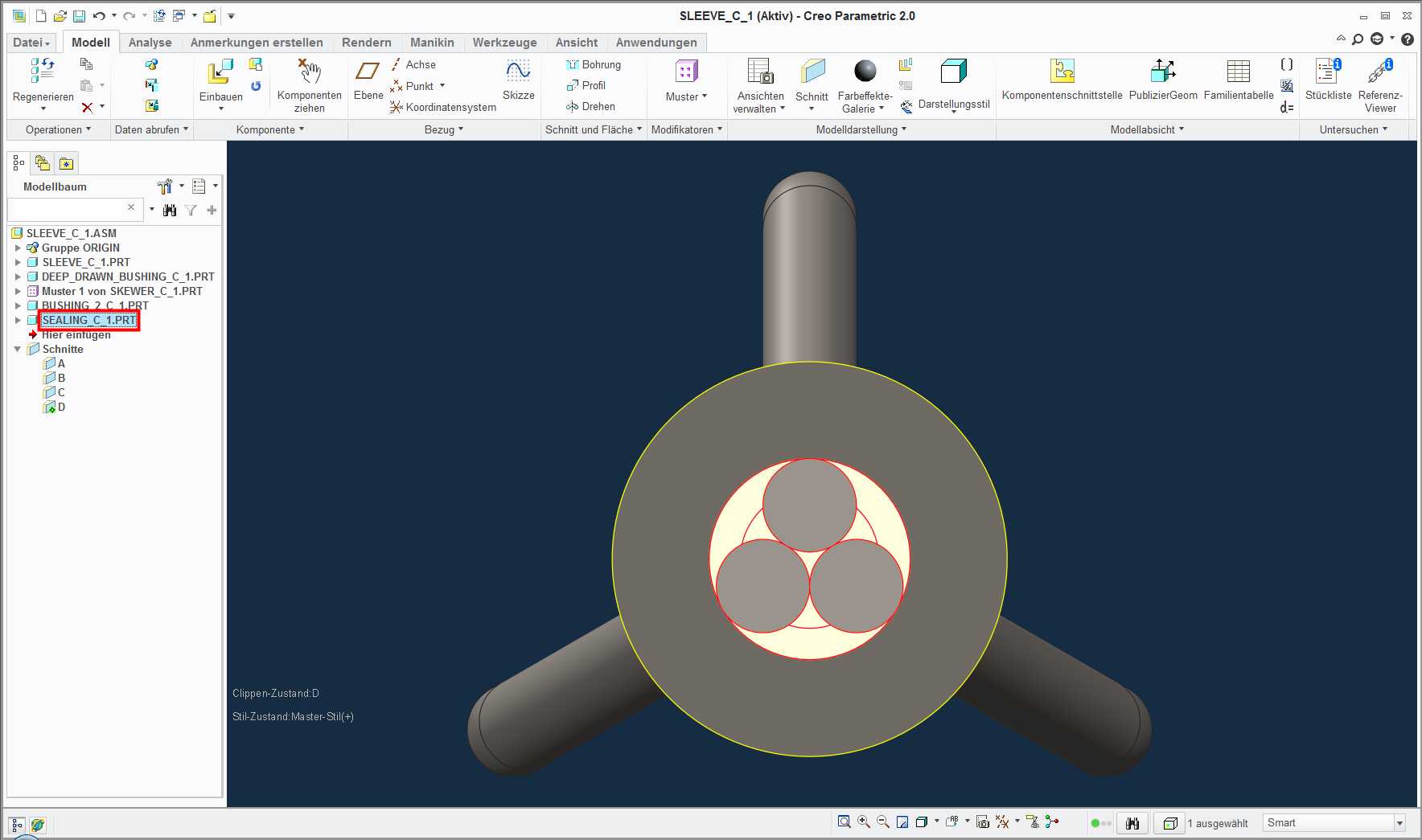Switch to the Rendern tab
Screen dimensions: 1422x840
click(367, 43)
